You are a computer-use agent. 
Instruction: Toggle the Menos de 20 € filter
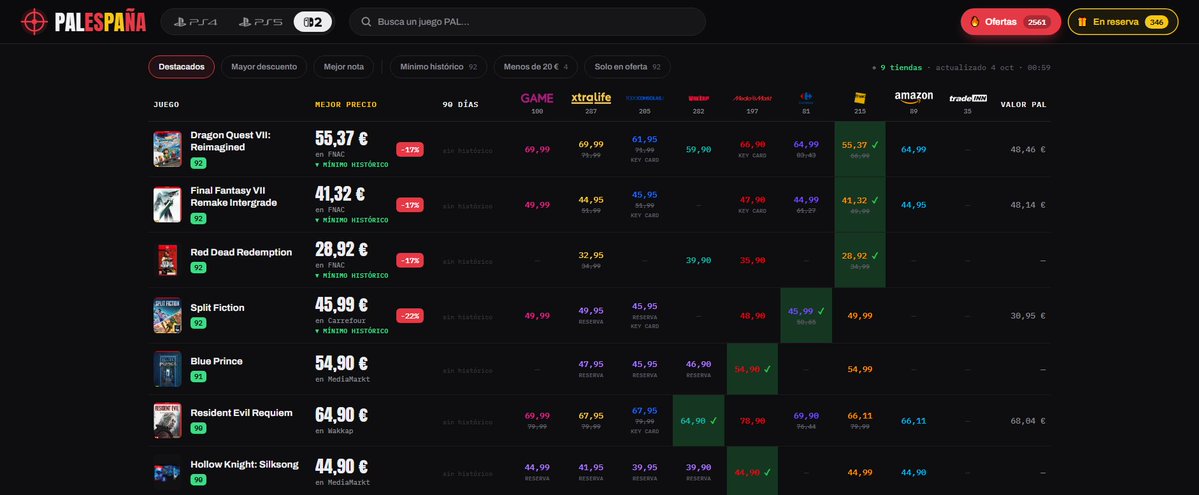tap(535, 67)
